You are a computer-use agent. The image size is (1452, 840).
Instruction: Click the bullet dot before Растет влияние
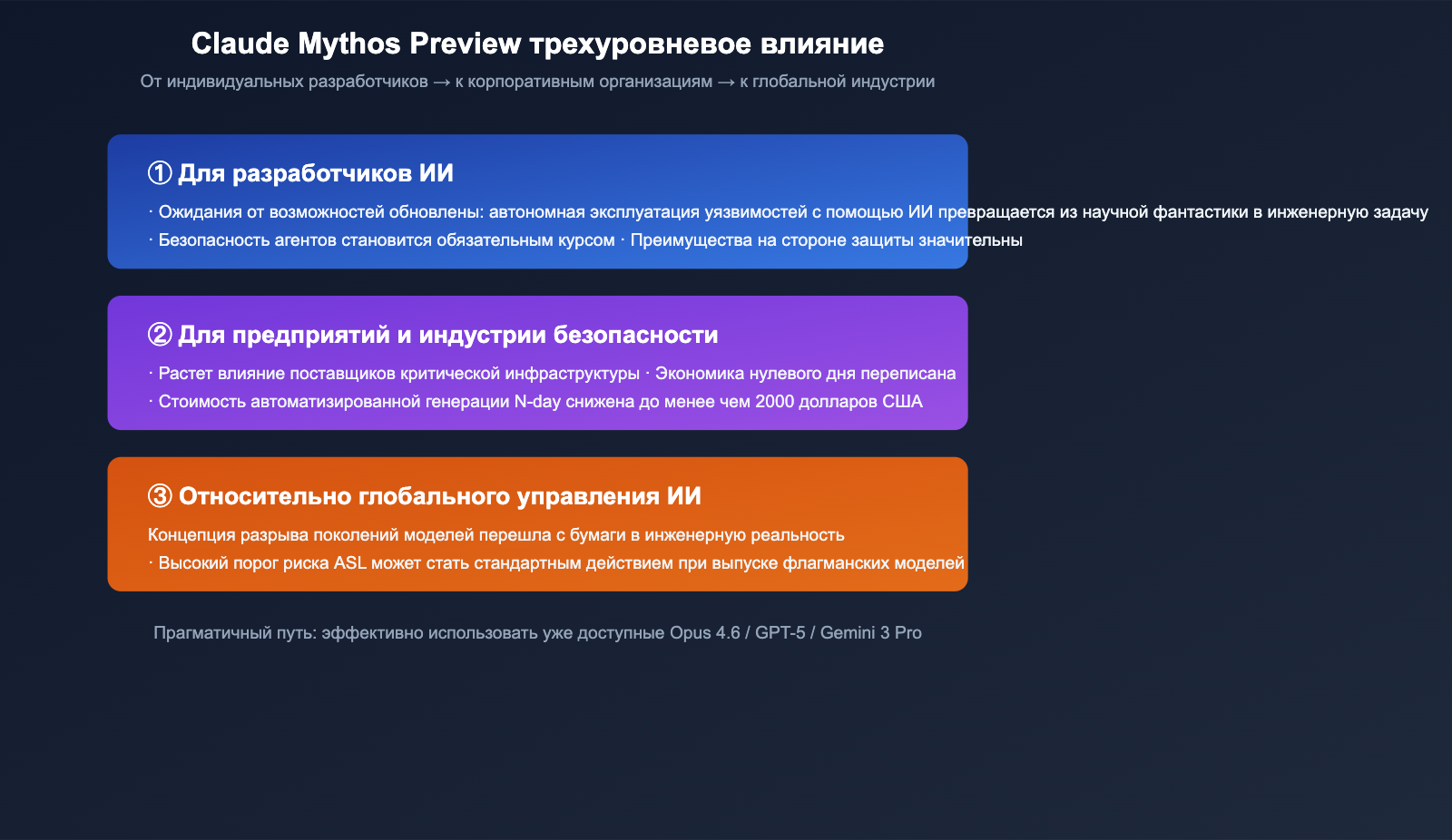coord(150,373)
